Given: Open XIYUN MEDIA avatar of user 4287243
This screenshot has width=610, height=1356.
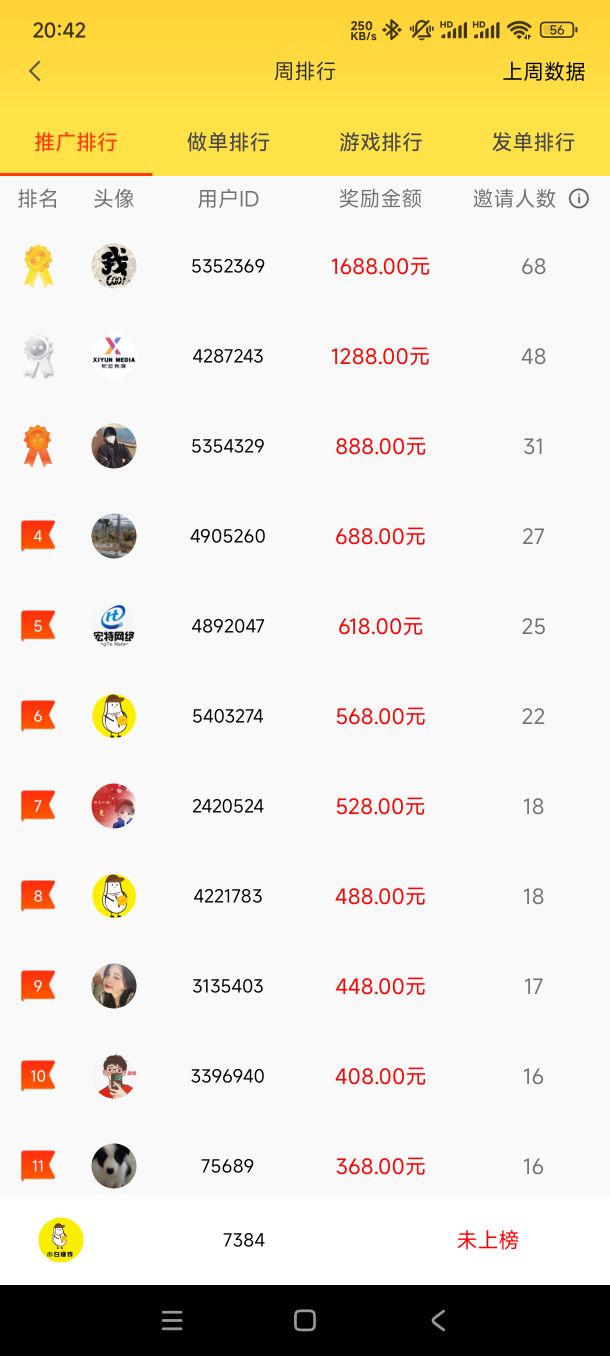Looking at the screenshot, I should coord(114,356).
